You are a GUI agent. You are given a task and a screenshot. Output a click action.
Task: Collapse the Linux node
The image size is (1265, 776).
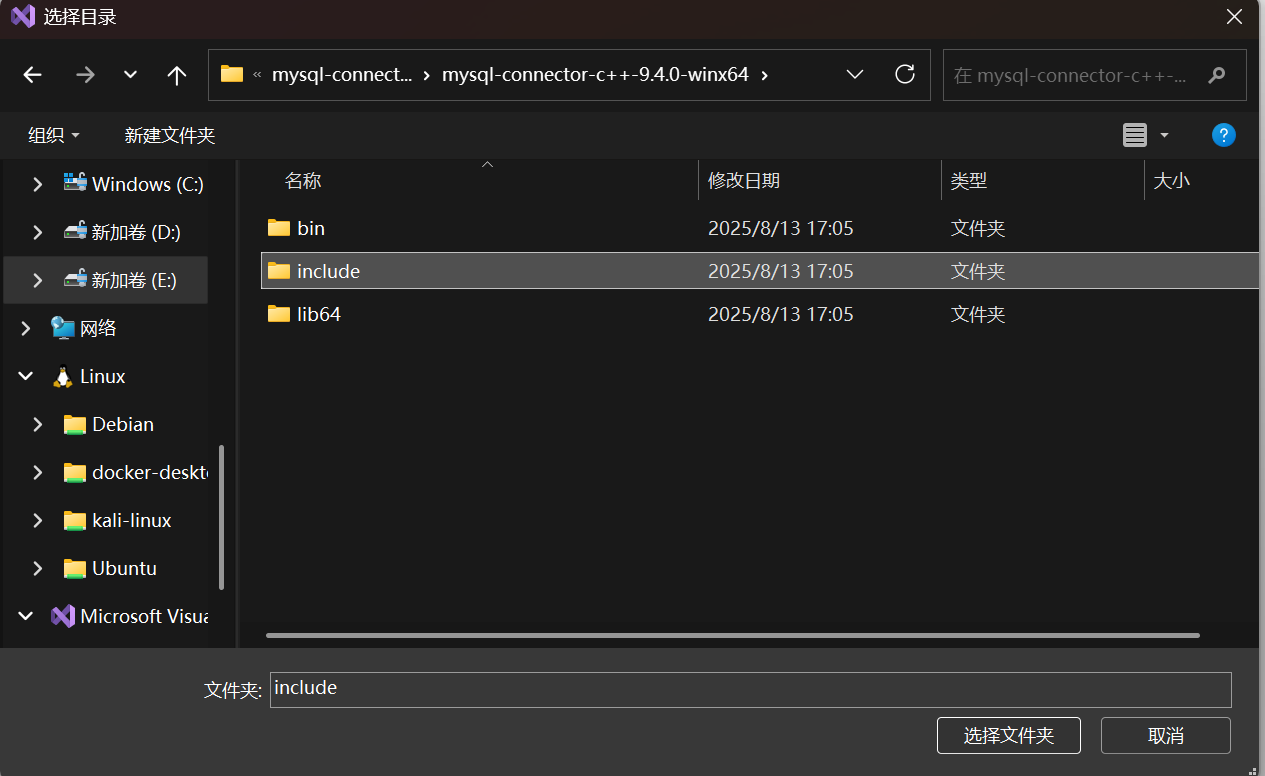click(x=26, y=376)
